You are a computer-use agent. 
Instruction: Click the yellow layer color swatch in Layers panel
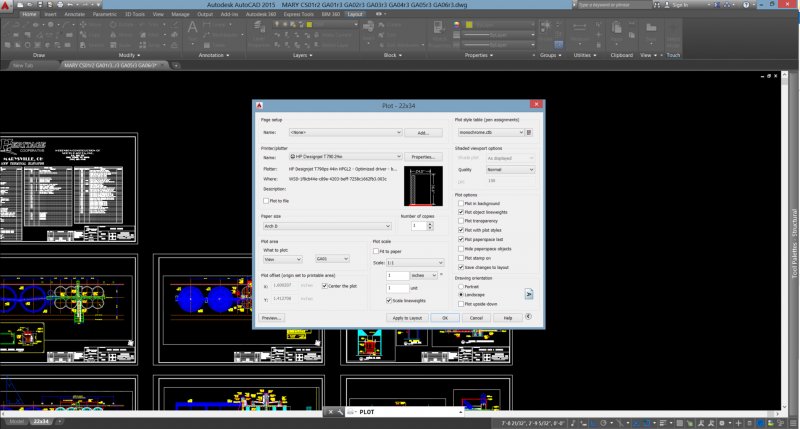coord(309,24)
